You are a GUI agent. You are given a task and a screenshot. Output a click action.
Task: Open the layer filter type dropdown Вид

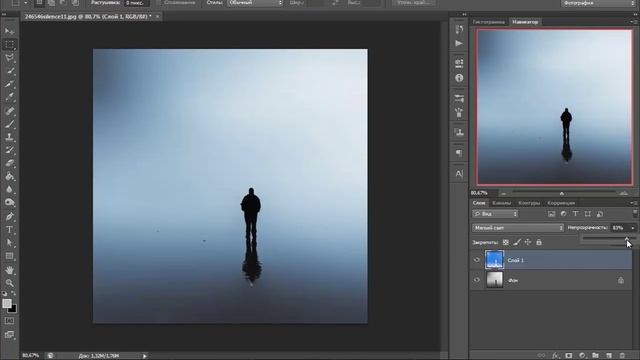coord(495,214)
